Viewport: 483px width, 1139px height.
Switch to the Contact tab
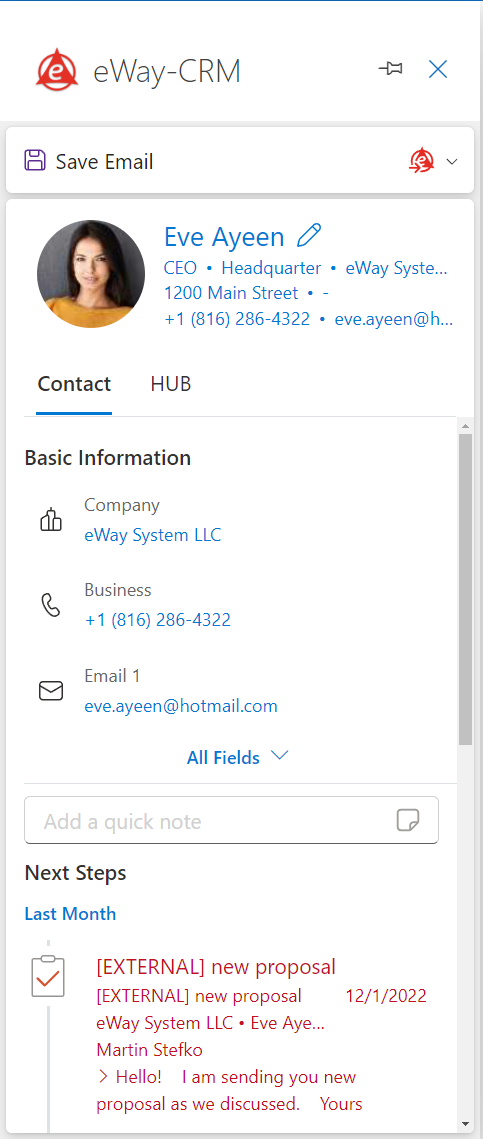[74, 384]
